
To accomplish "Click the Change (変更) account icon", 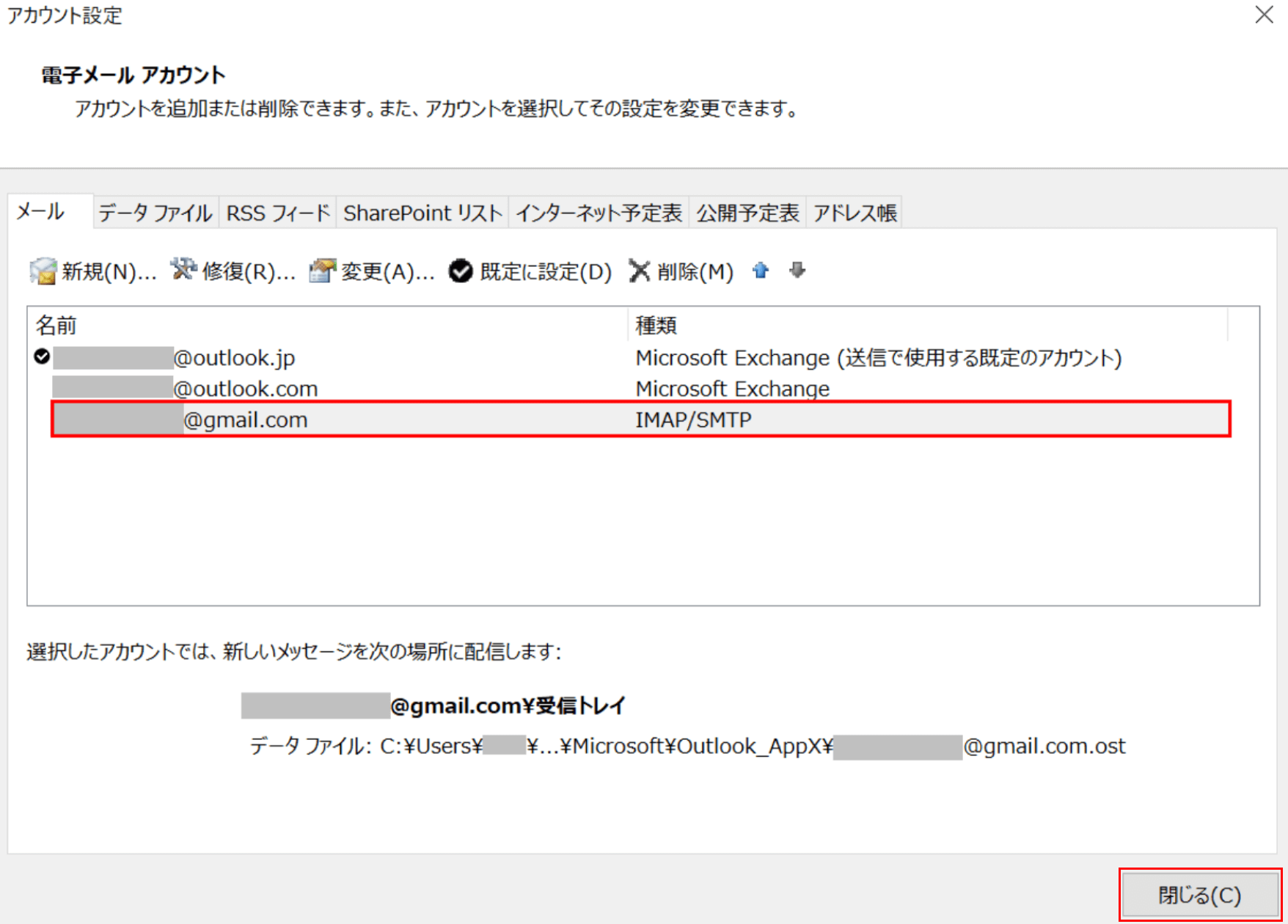I will tap(323, 271).
